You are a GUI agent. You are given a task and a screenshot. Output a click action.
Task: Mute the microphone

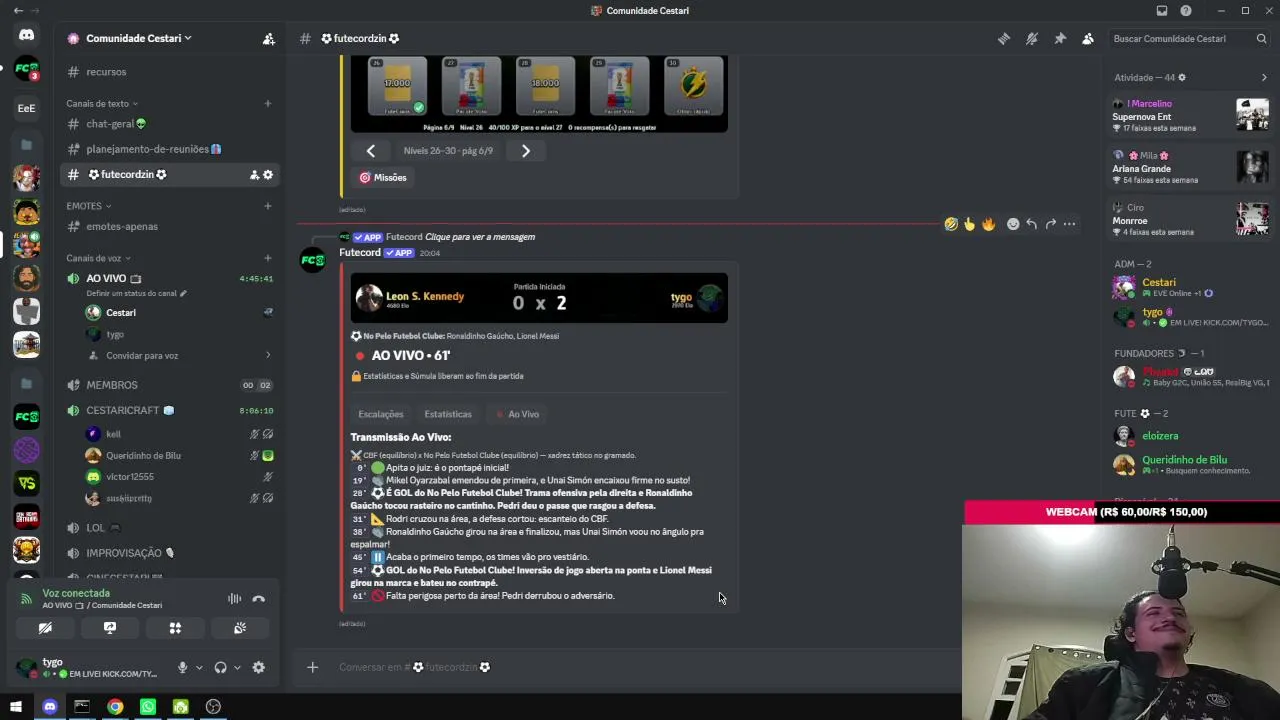tap(182, 668)
